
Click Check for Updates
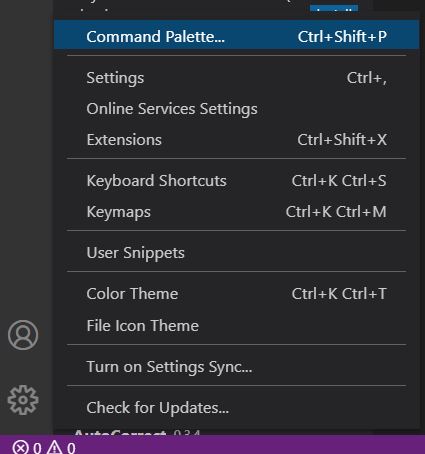(236, 407)
